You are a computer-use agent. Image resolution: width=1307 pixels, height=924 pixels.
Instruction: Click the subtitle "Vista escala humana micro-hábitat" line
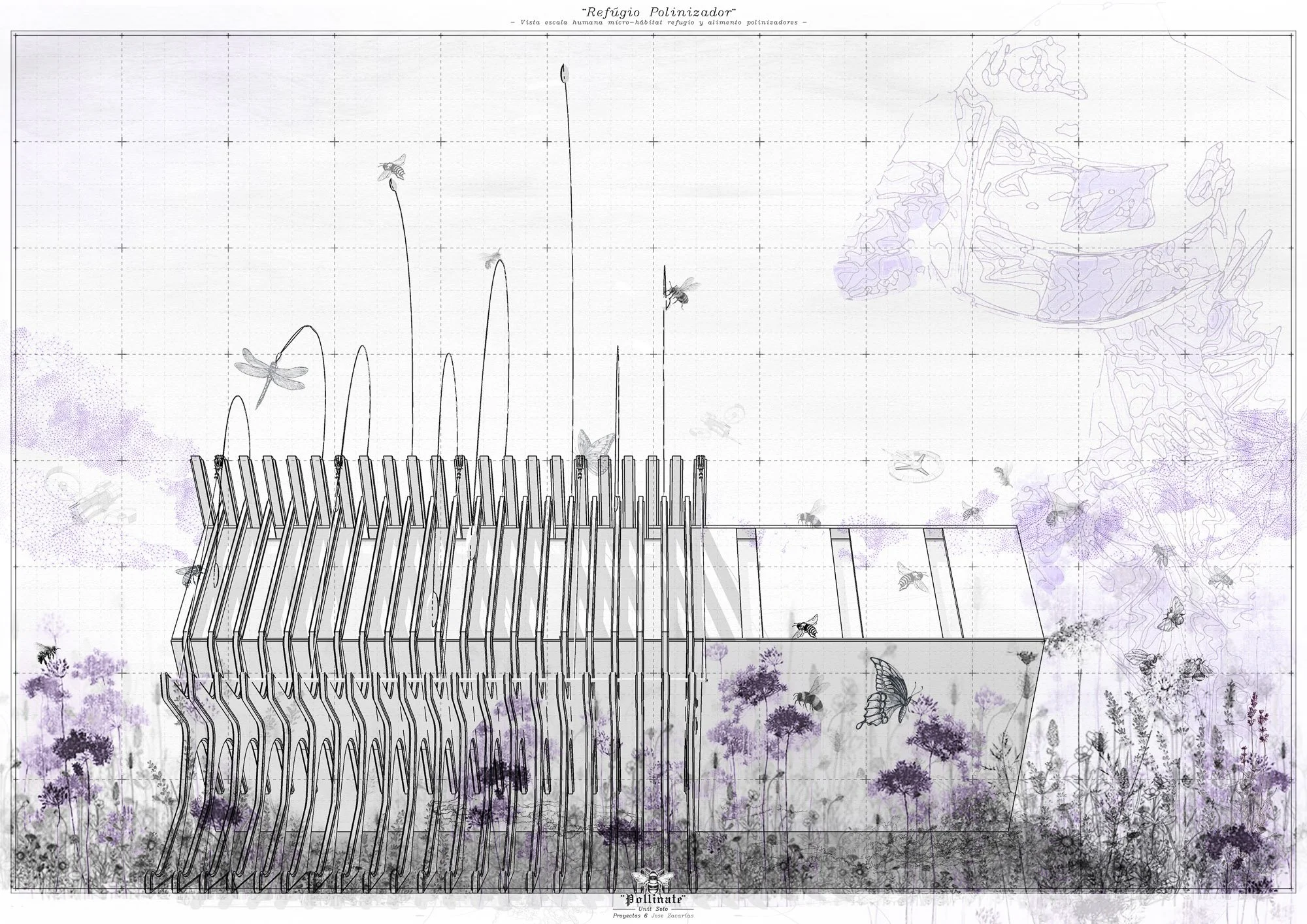[658, 22]
